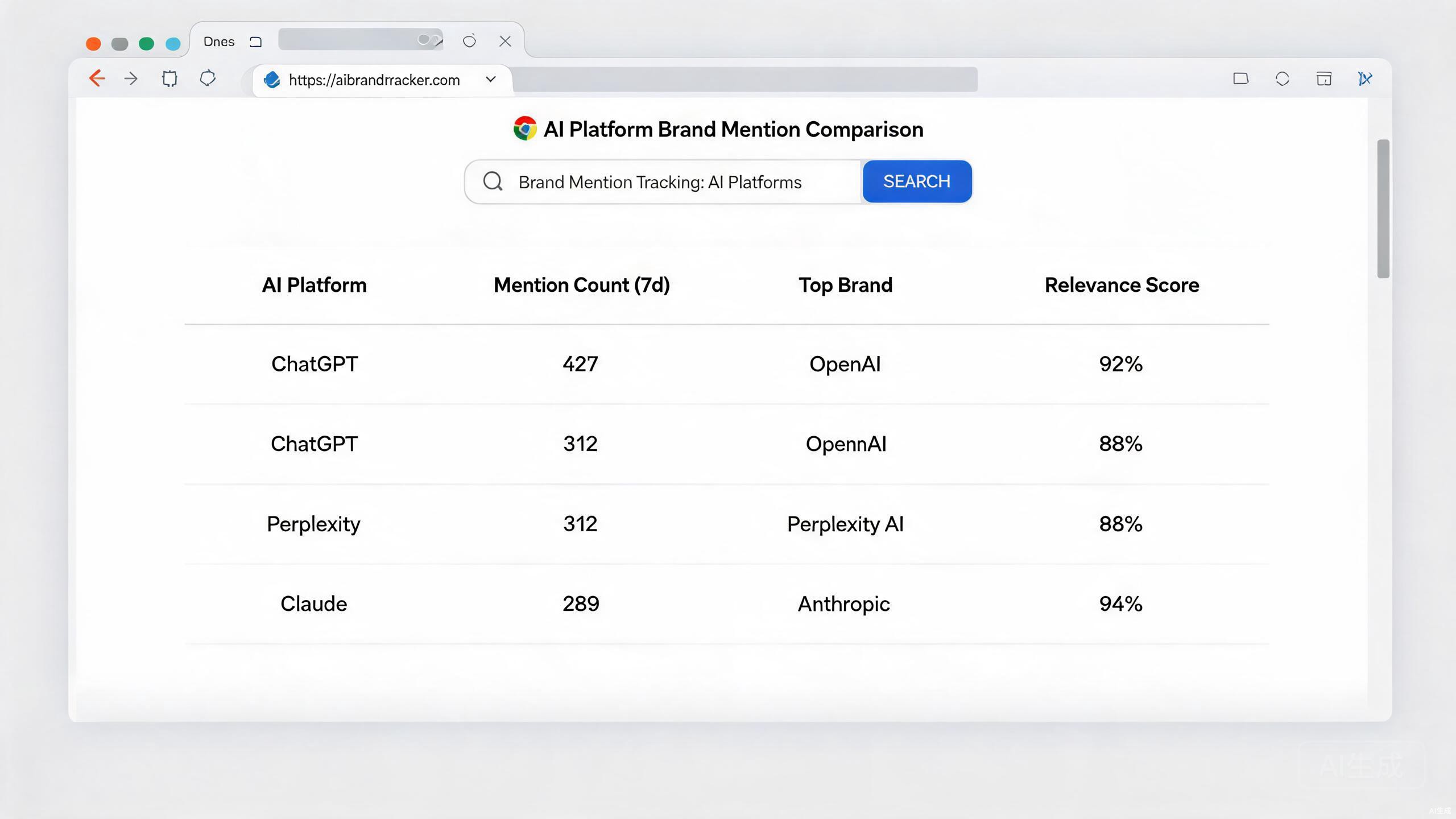This screenshot has height=819, width=1456.
Task: Click the circular sync icon in the right toolbar
Action: click(1282, 78)
